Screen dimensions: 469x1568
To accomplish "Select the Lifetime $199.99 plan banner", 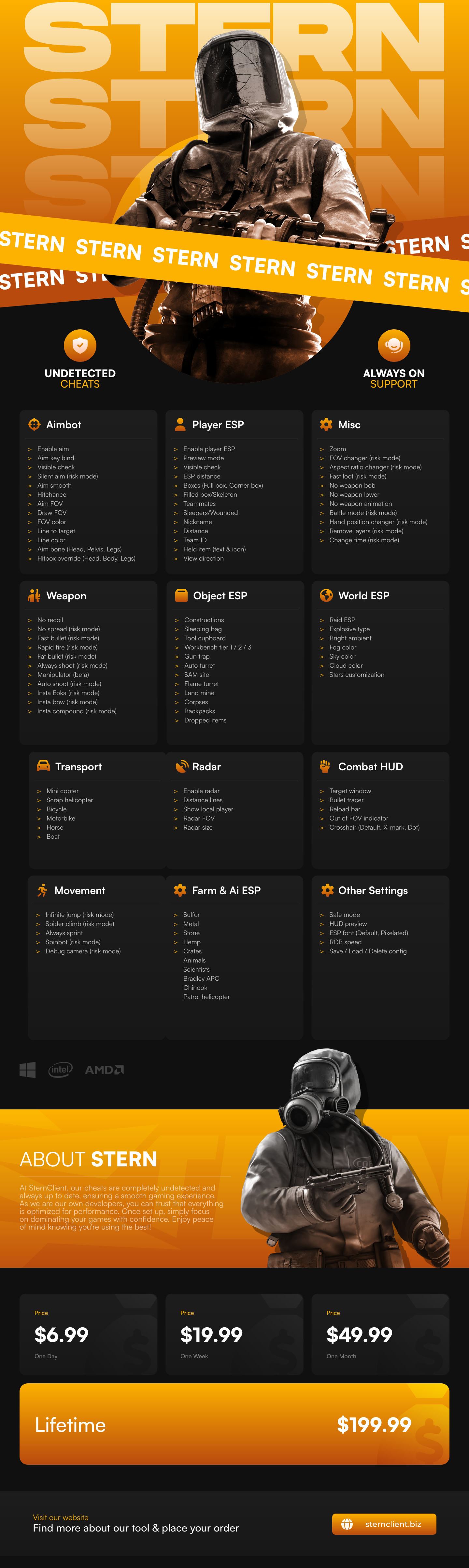I will pos(234,1424).
